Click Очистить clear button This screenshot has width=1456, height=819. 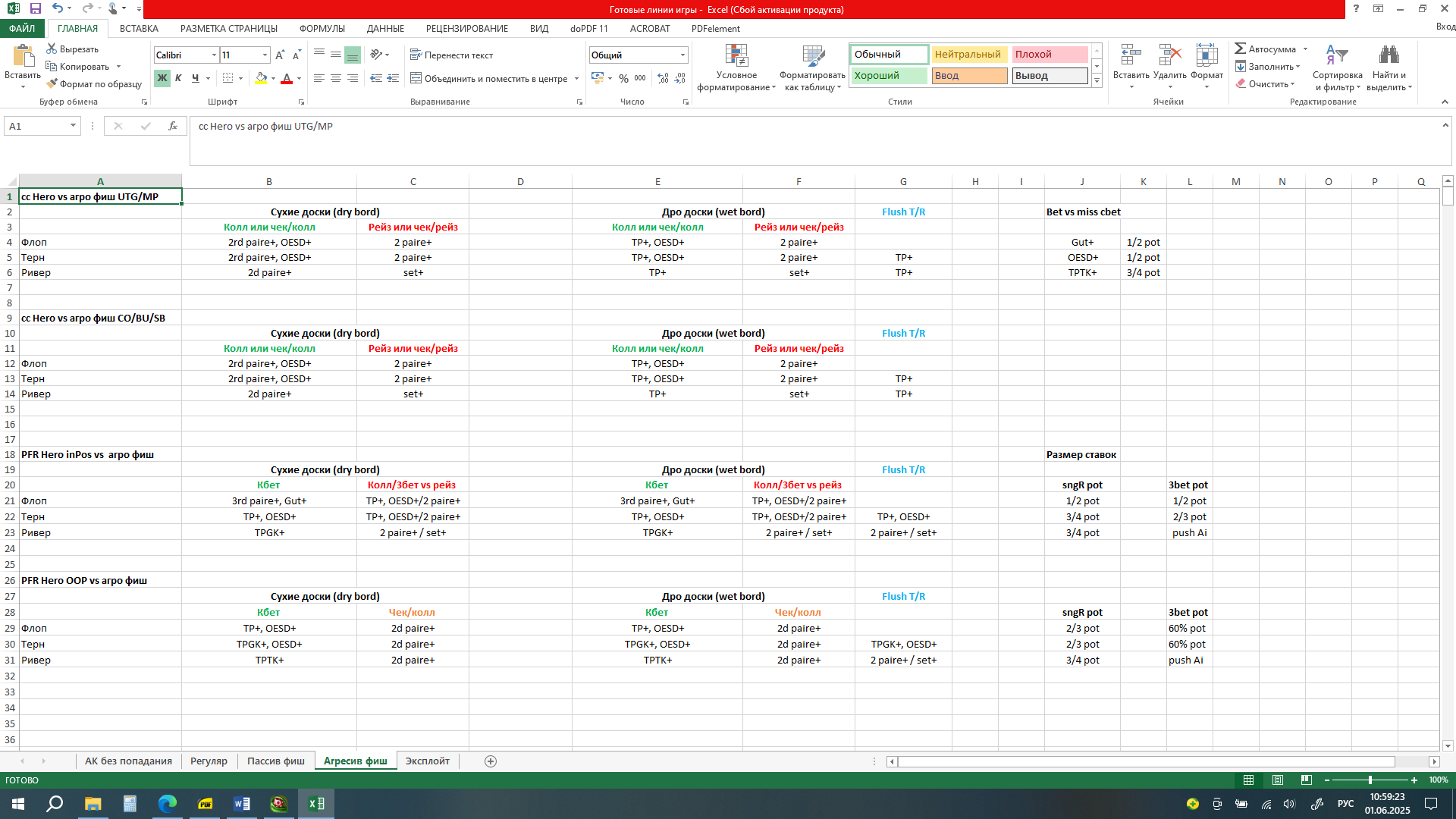click(x=1264, y=84)
